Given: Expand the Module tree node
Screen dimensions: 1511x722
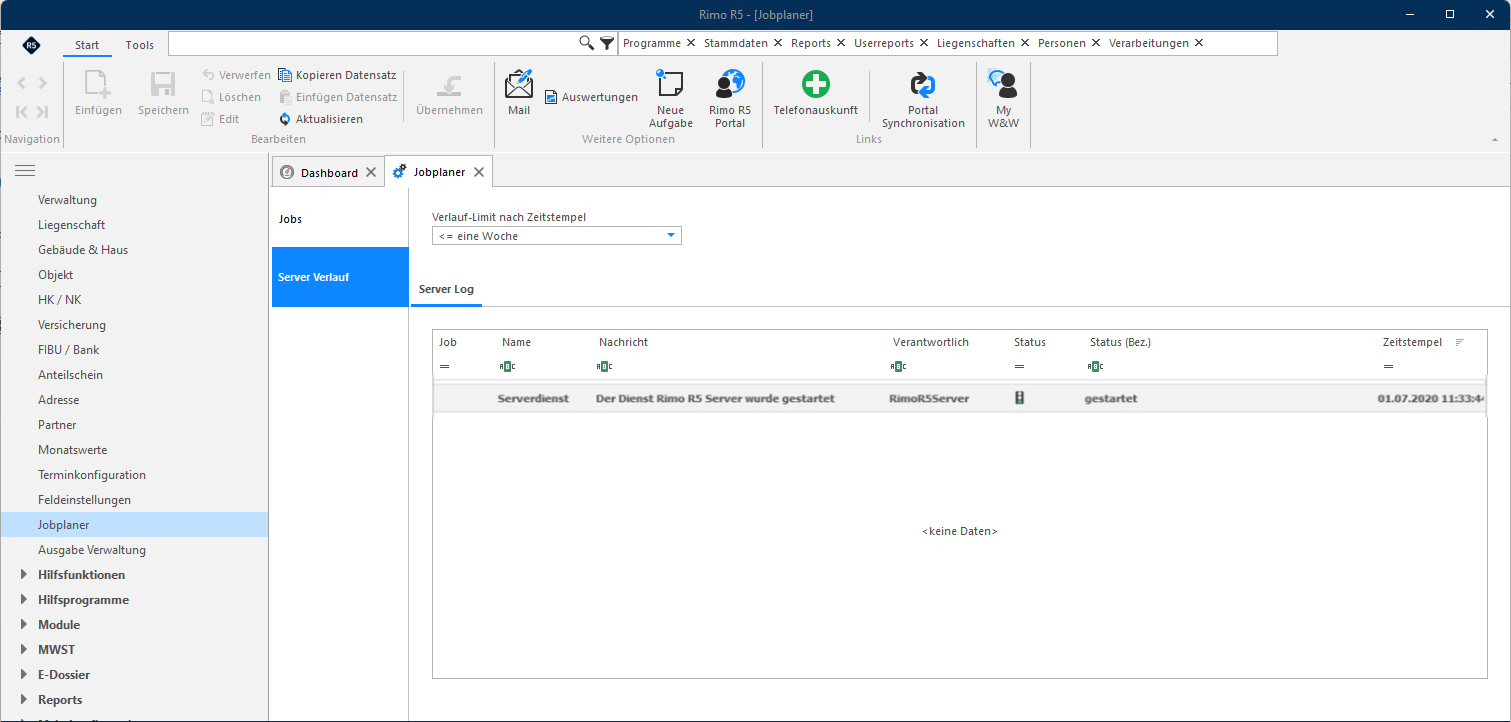Looking at the screenshot, I should (x=24, y=625).
